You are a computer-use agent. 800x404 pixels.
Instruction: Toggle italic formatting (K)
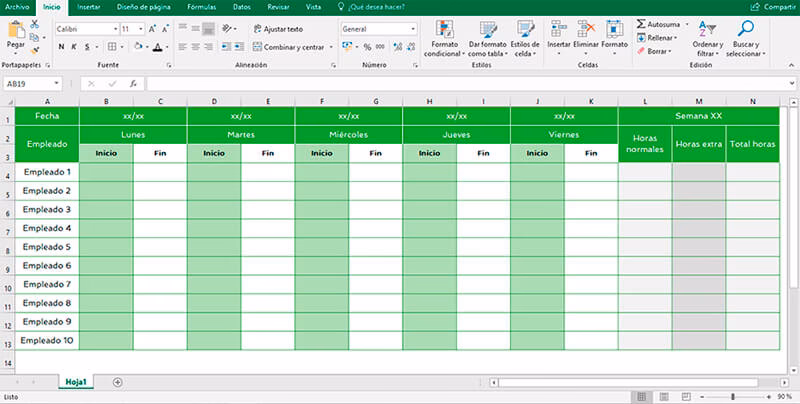tap(74, 47)
